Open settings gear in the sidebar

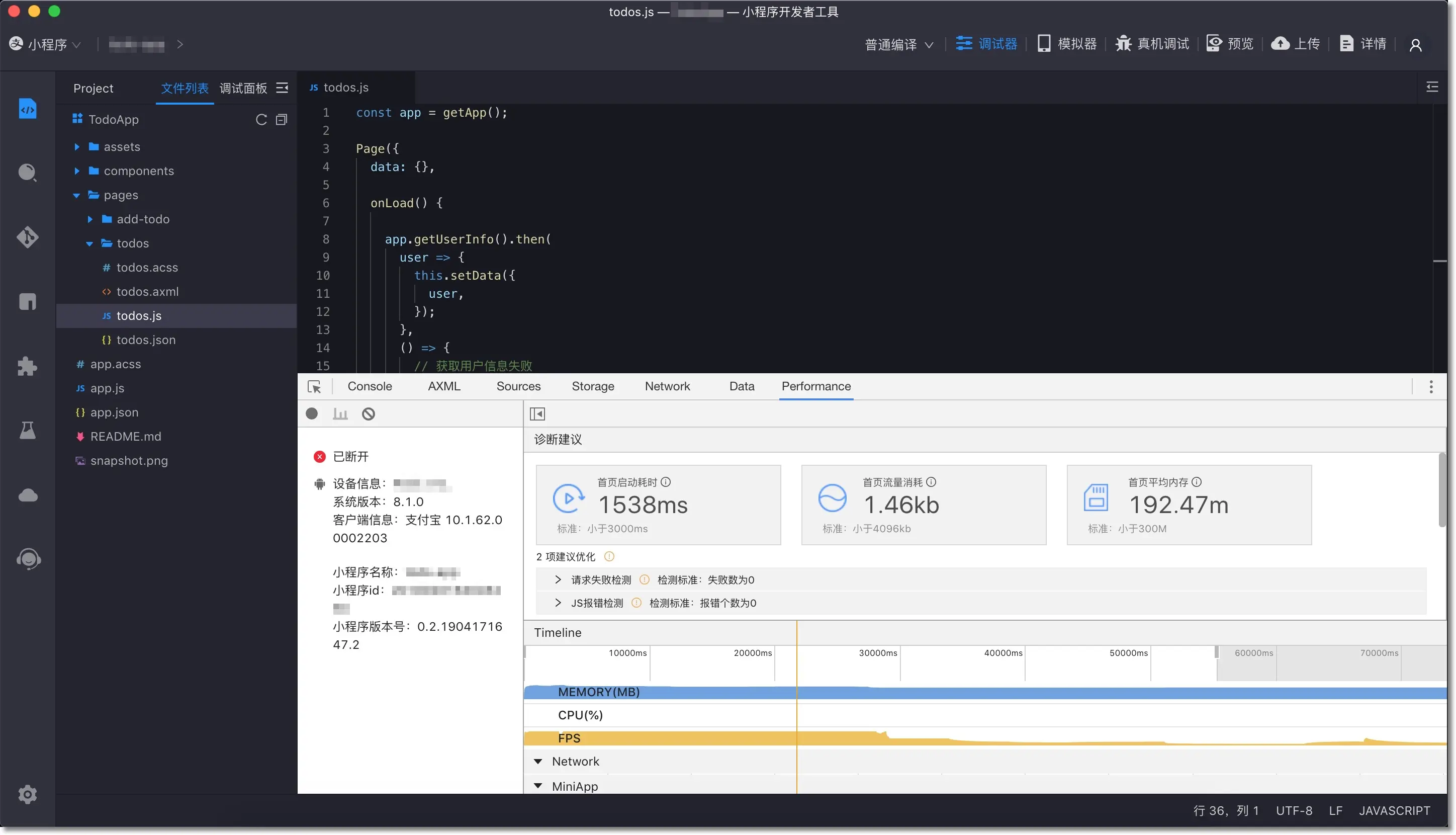[x=28, y=794]
